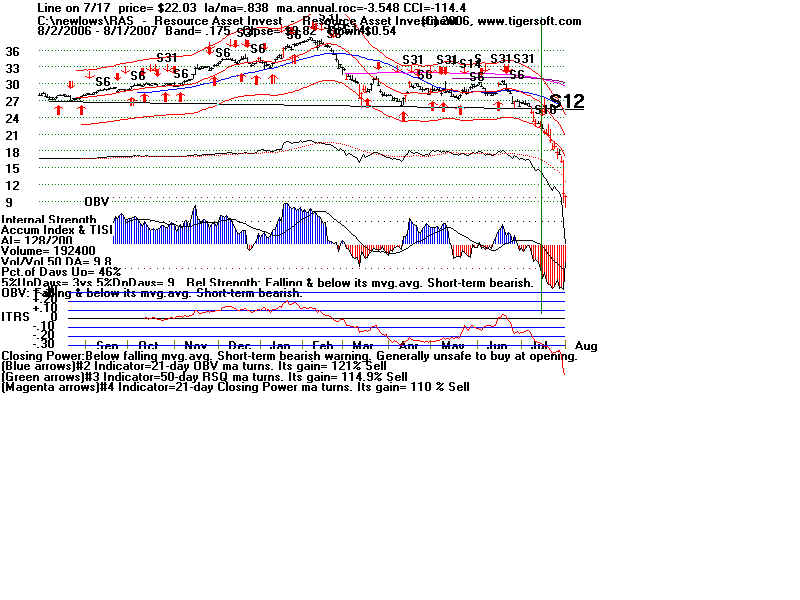Click the 'Volume= 192400' value
The image size is (800, 600).
(x=48, y=251)
